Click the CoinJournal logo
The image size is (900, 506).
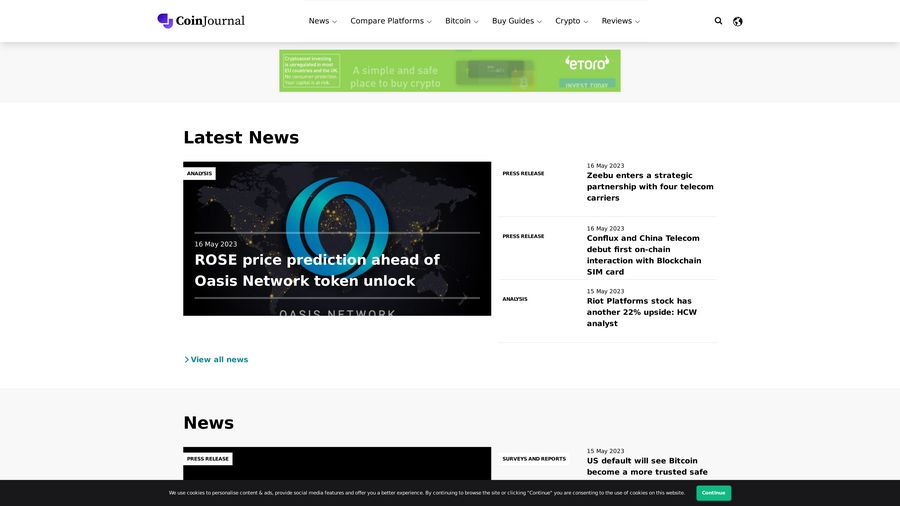[201, 21]
